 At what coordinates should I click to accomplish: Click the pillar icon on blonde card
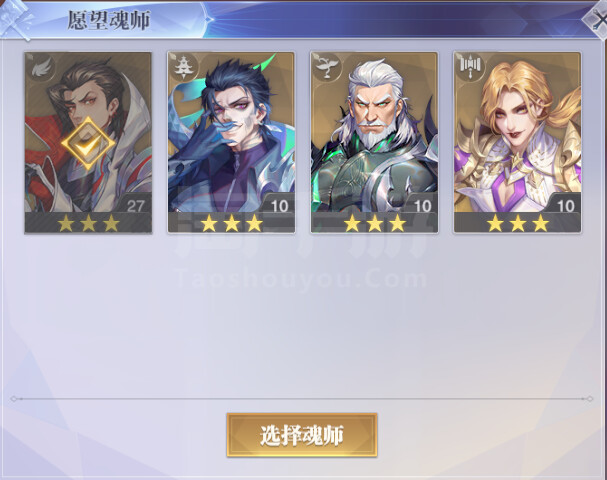(x=470, y=67)
